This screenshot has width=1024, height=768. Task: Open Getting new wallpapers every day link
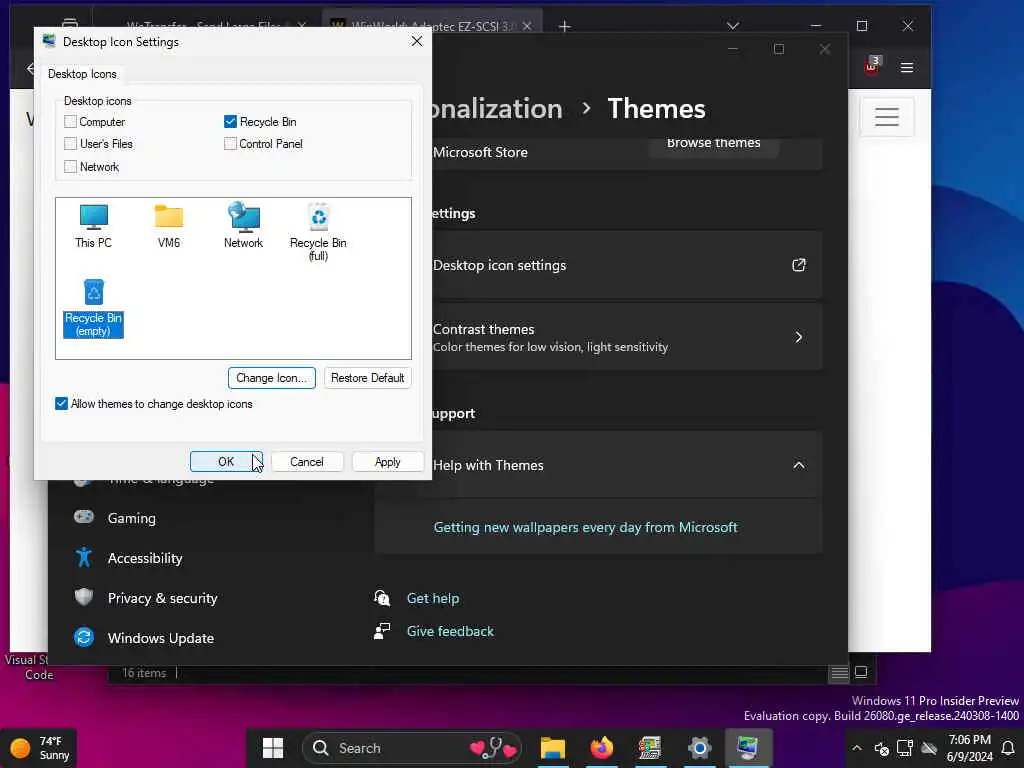click(586, 527)
